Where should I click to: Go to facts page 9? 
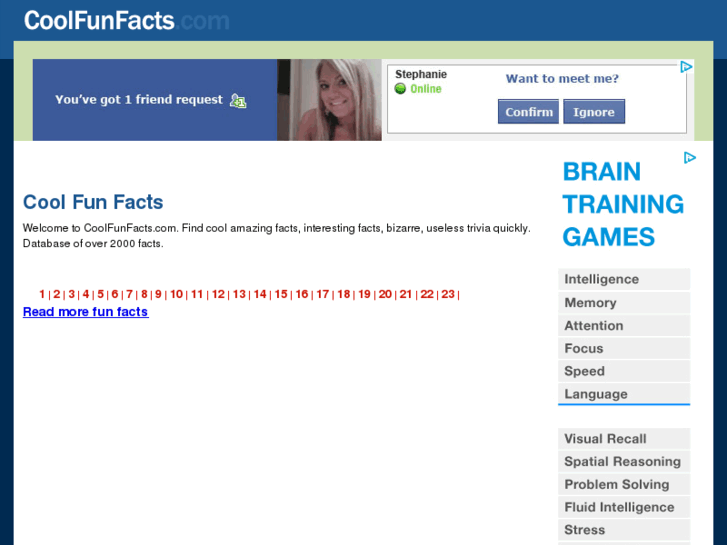[x=158, y=294]
